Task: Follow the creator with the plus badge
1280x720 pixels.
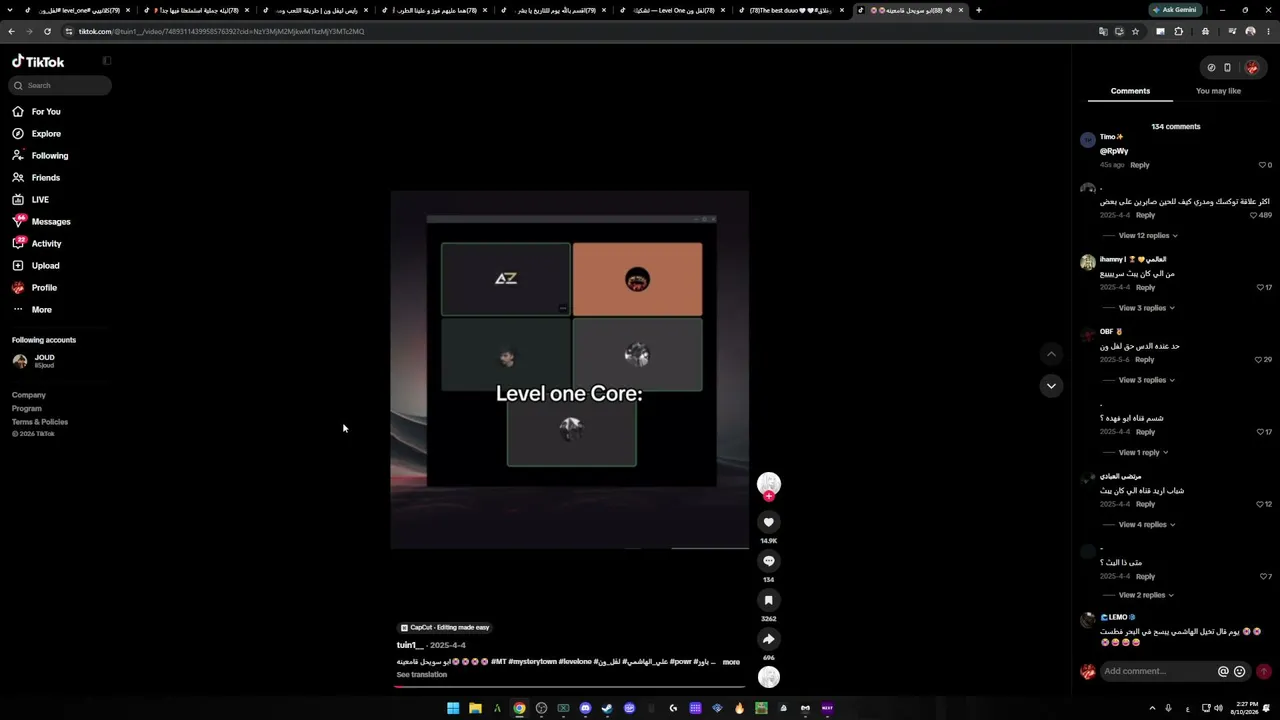Action: pos(768,496)
